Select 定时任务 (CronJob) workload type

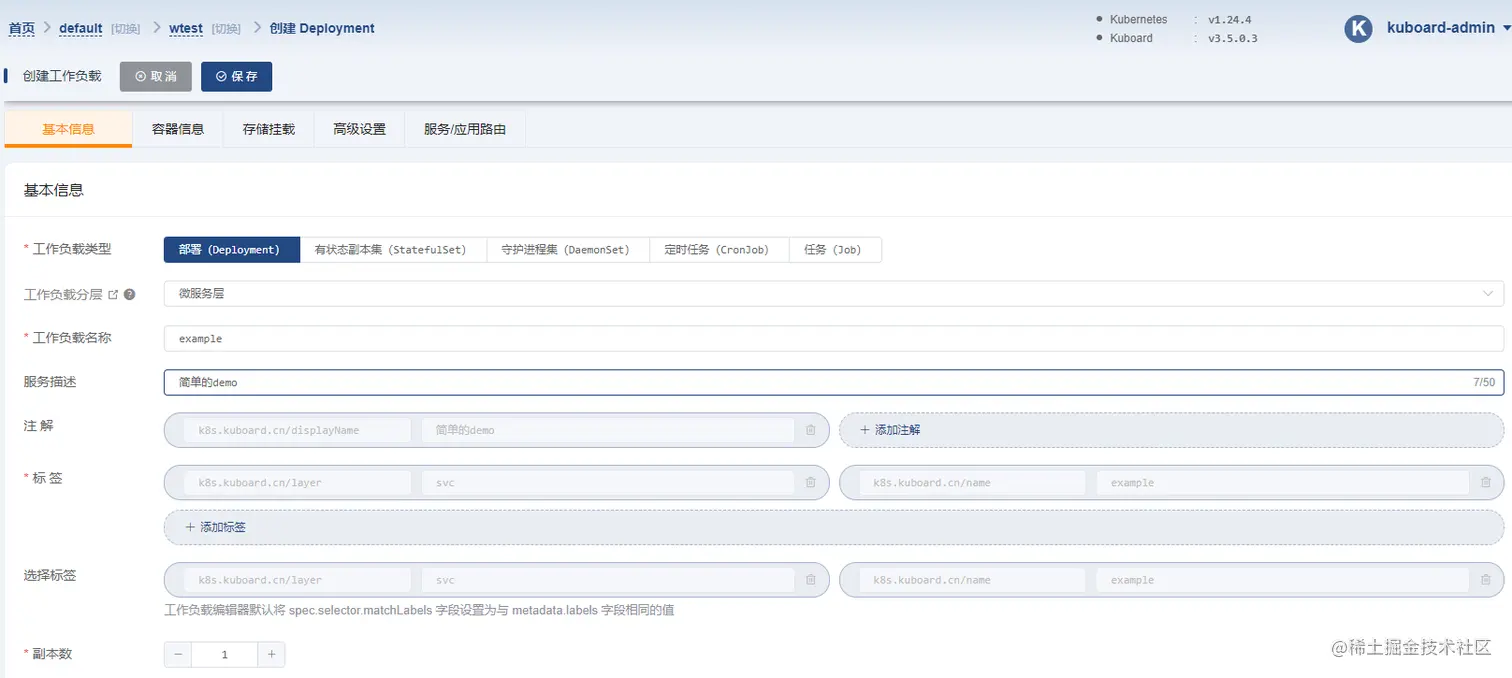(719, 250)
